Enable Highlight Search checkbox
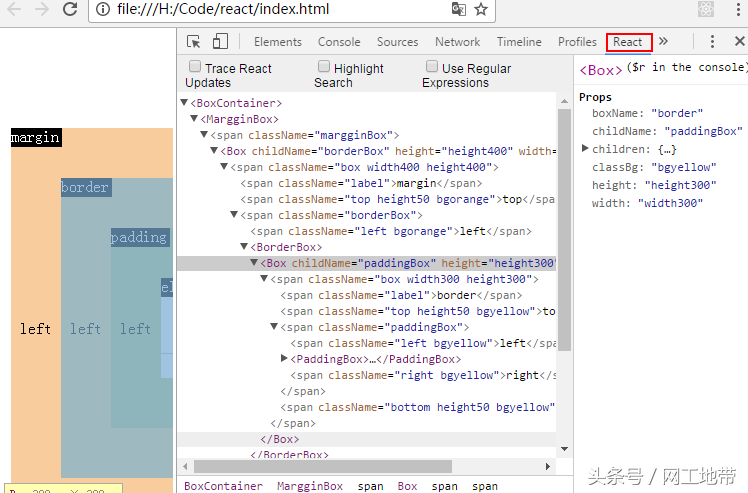This screenshot has height=493, width=748. tap(323, 66)
